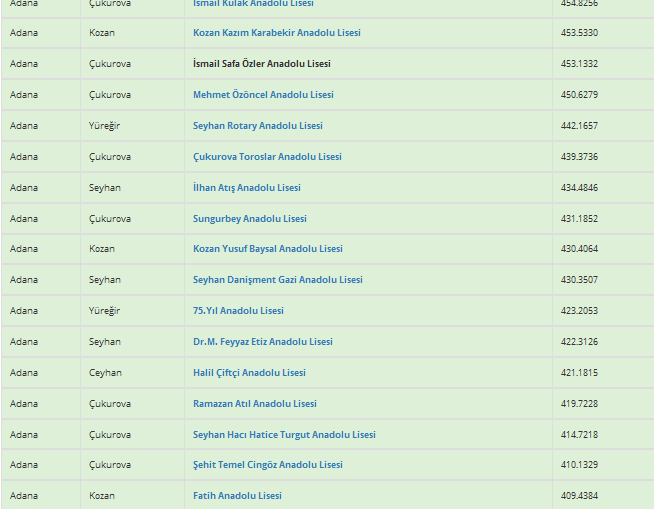Click the score 442.1657 cell
Image resolution: width=654 pixels, height=509 pixels.
point(580,126)
